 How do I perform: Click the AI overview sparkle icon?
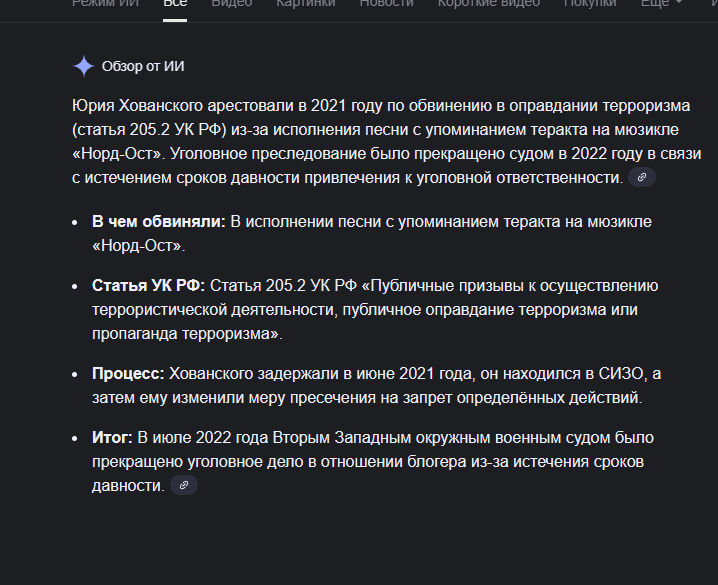pos(84,66)
